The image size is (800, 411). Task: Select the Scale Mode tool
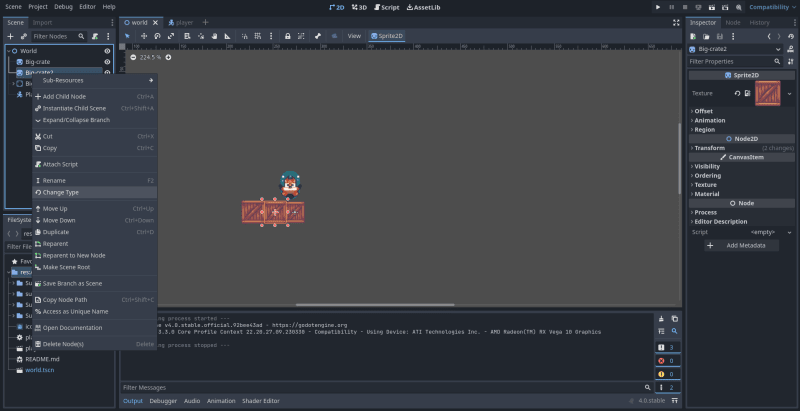point(171,36)
